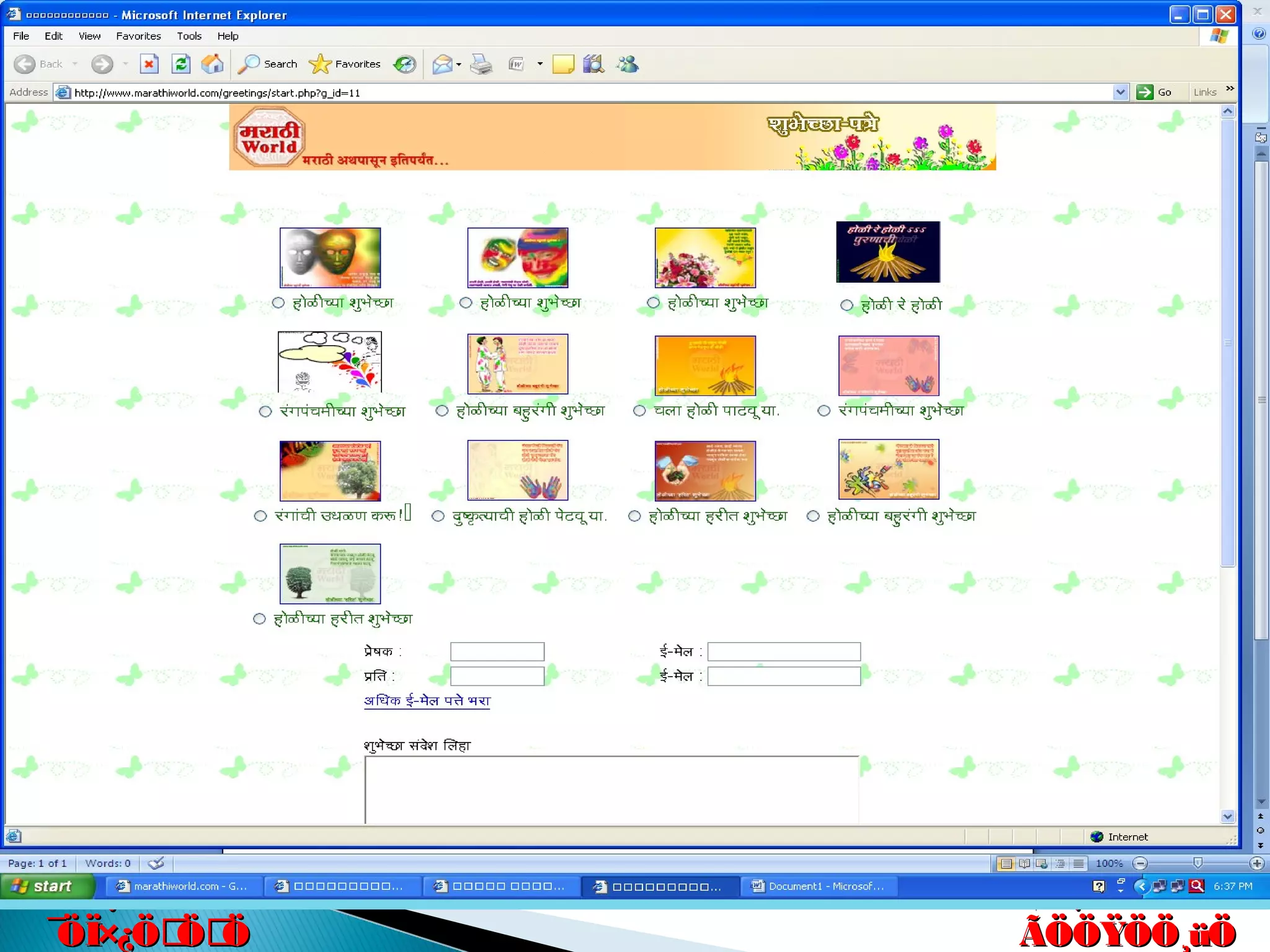Open the Mail button dropdown arrow

pyautogui.click(x=459, y=64)
